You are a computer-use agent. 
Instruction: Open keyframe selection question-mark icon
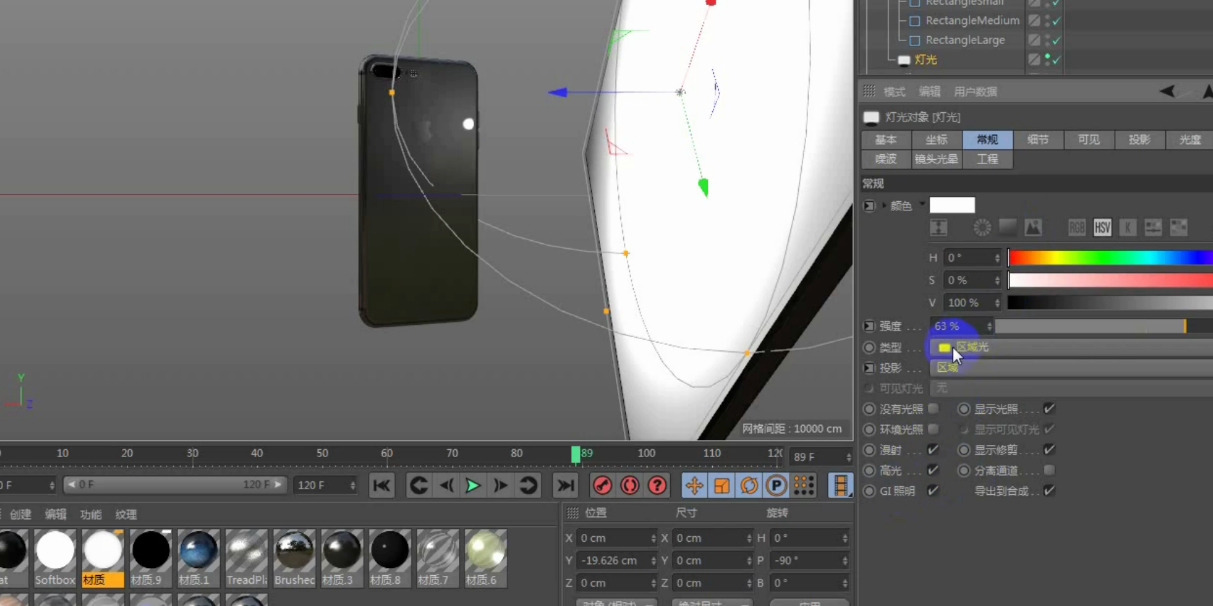(x=657, y=485)
